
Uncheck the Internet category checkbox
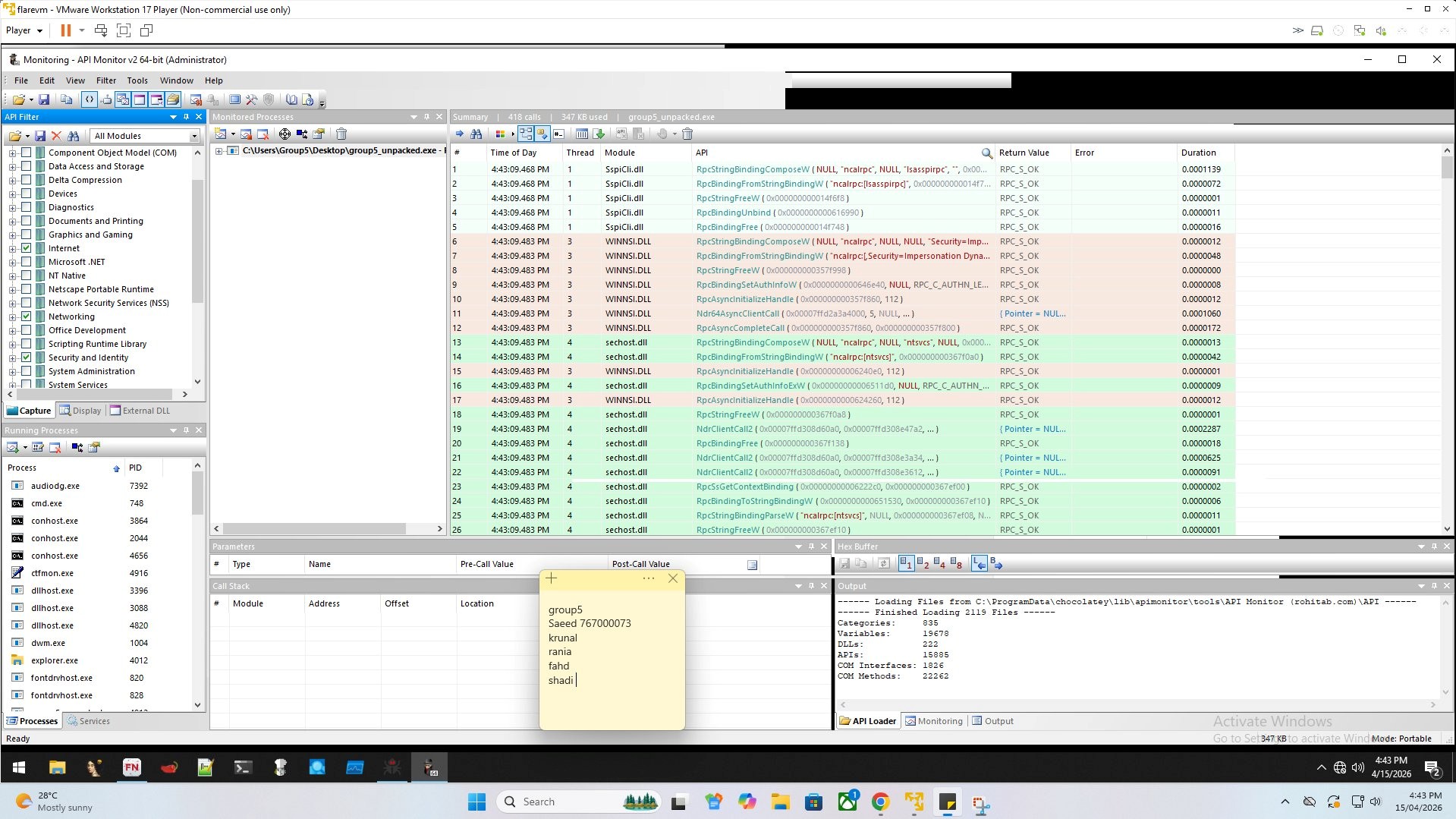coord(27,248)
